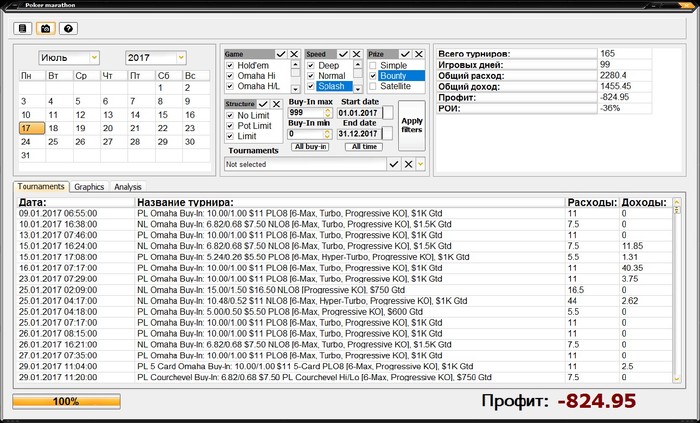The image size is (700, 423).
Task: Clear all in Game filter
Action: coord(294,54)
